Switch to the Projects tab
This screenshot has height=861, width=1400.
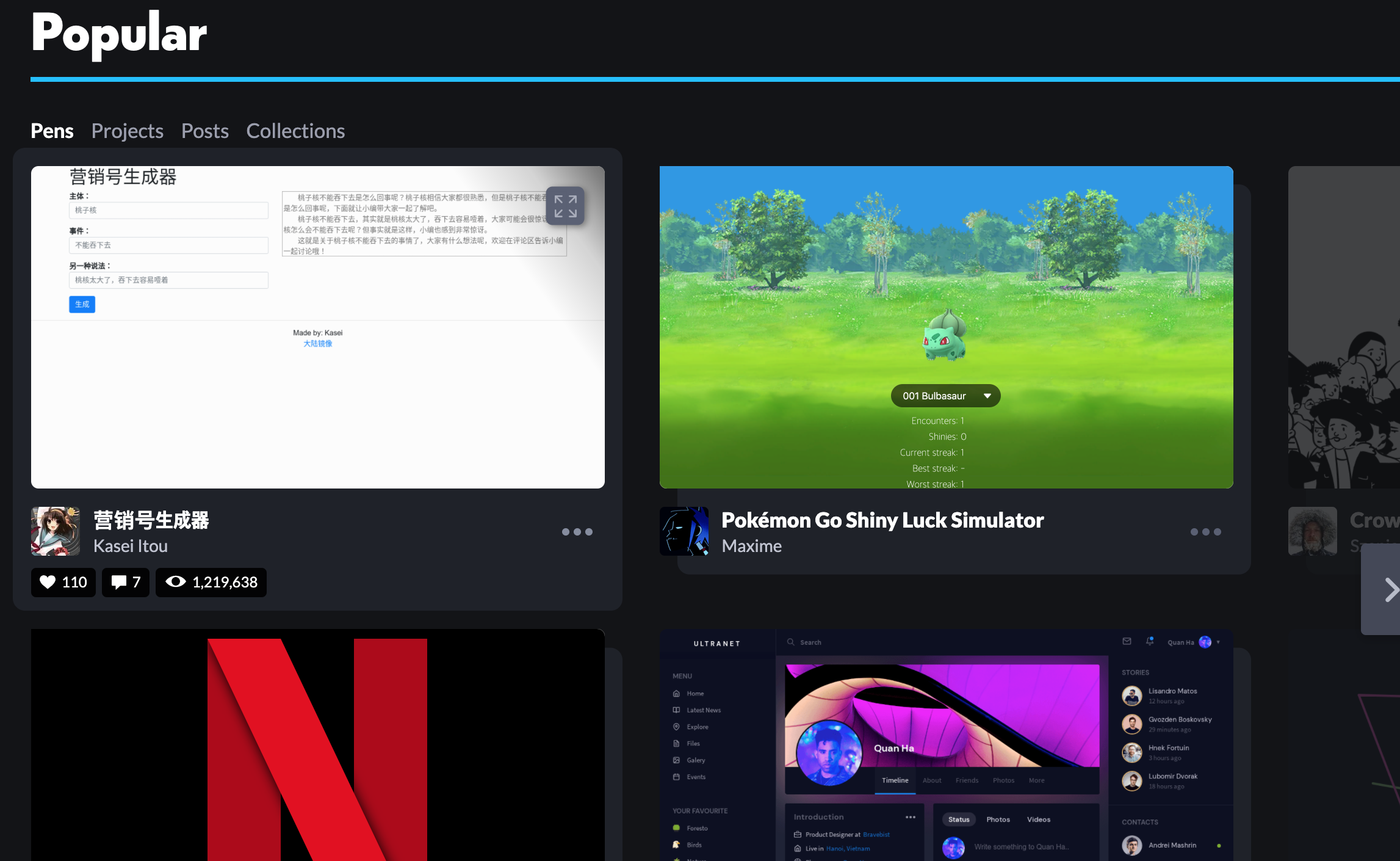[127, 131]
